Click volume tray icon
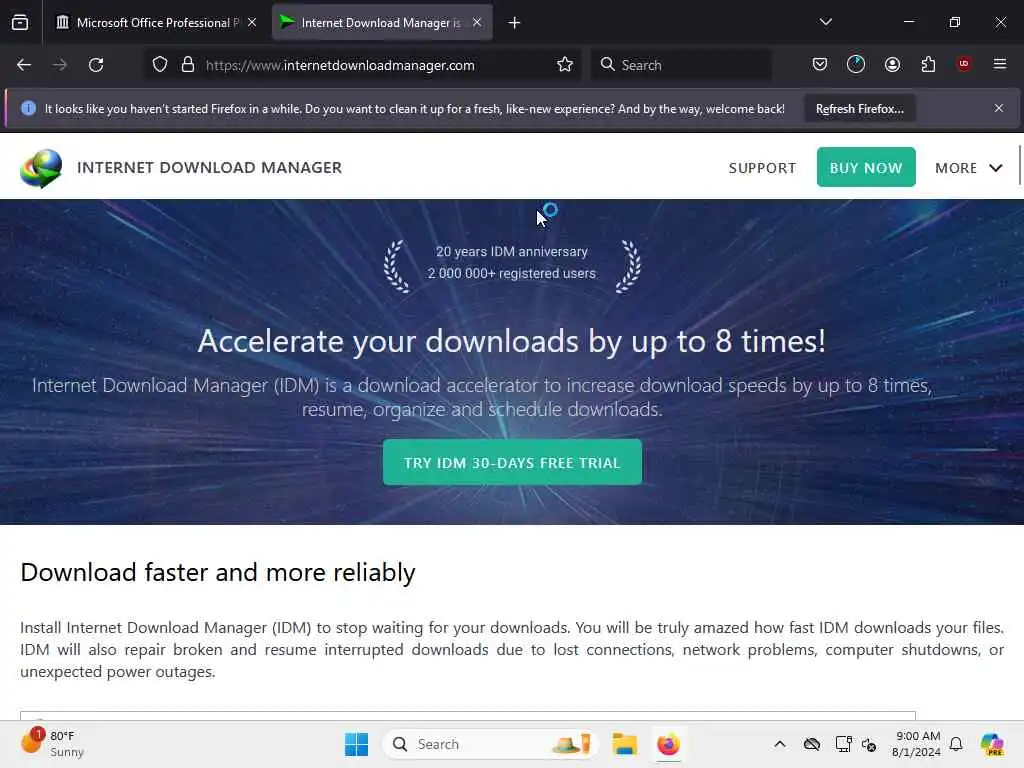Viewport: 1024px width, 768px height. click(869, 744)
